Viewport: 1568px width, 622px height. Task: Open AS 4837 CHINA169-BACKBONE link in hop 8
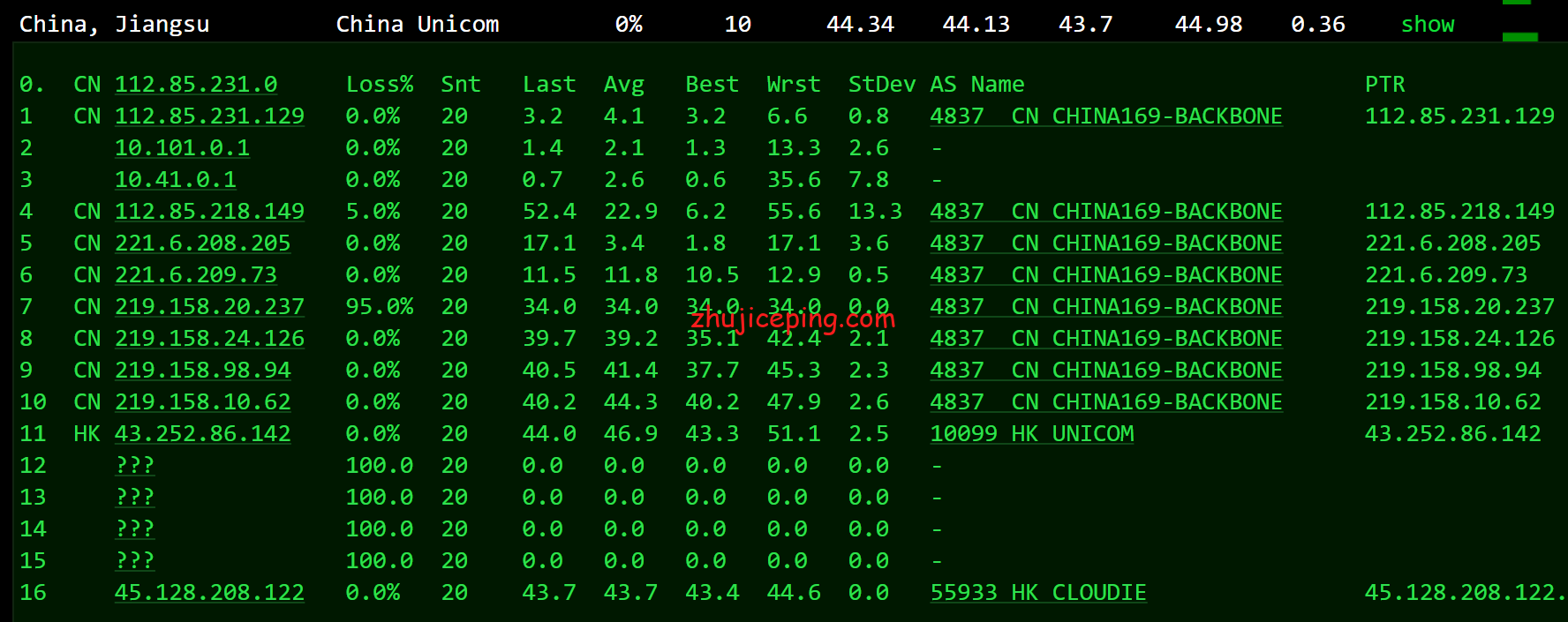[x=1106, y=338]
